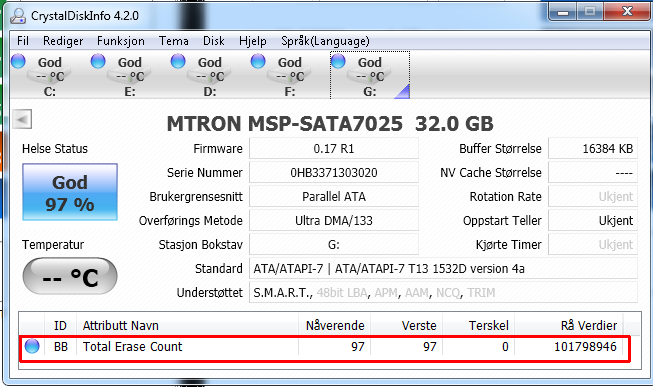
Task: Open the Tema menu
Action: pos(173,41)
